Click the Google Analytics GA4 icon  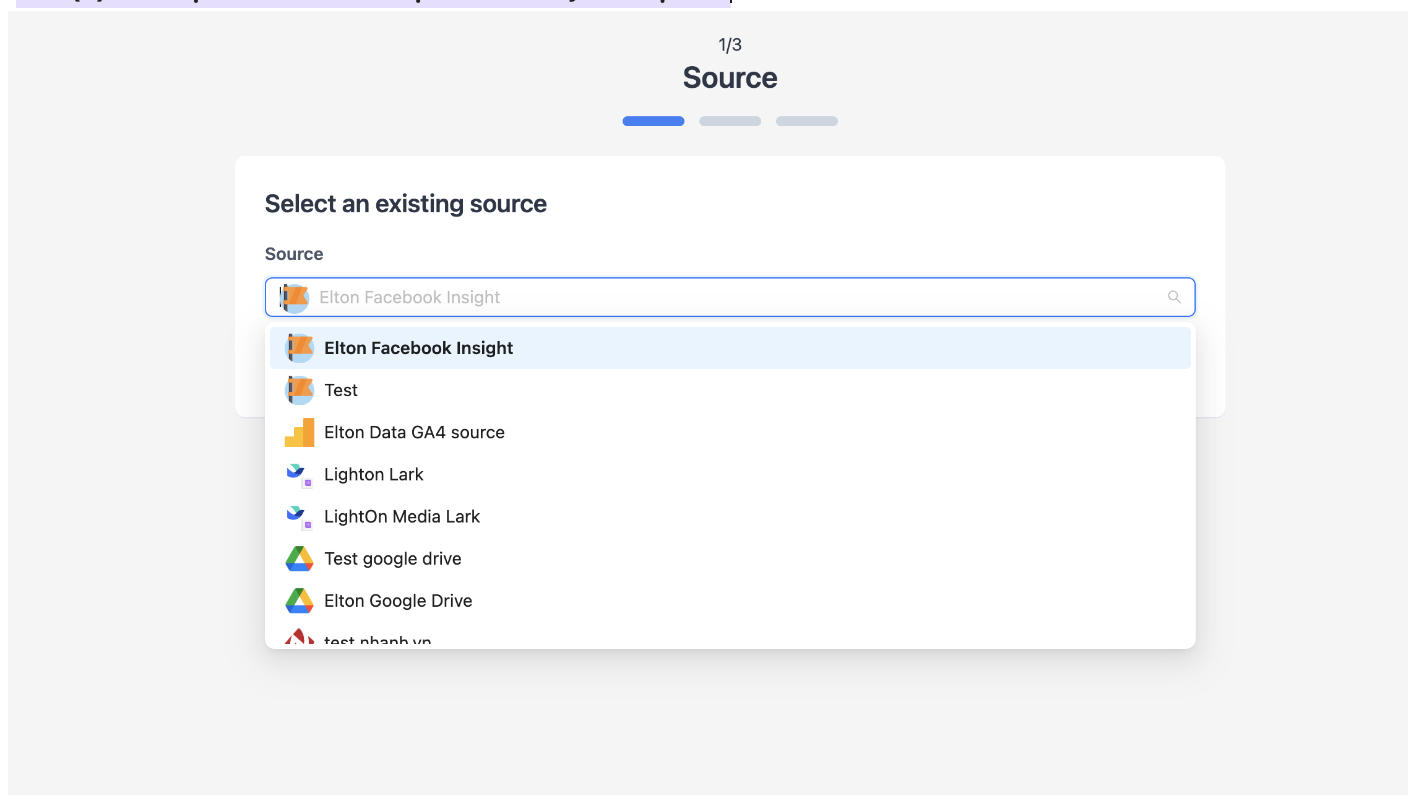pos(299,432)
